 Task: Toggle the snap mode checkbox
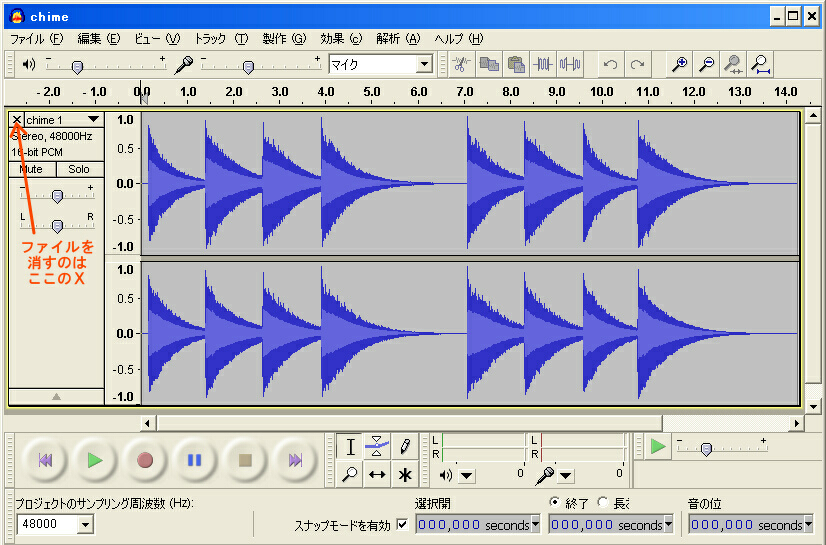(402, 524)
